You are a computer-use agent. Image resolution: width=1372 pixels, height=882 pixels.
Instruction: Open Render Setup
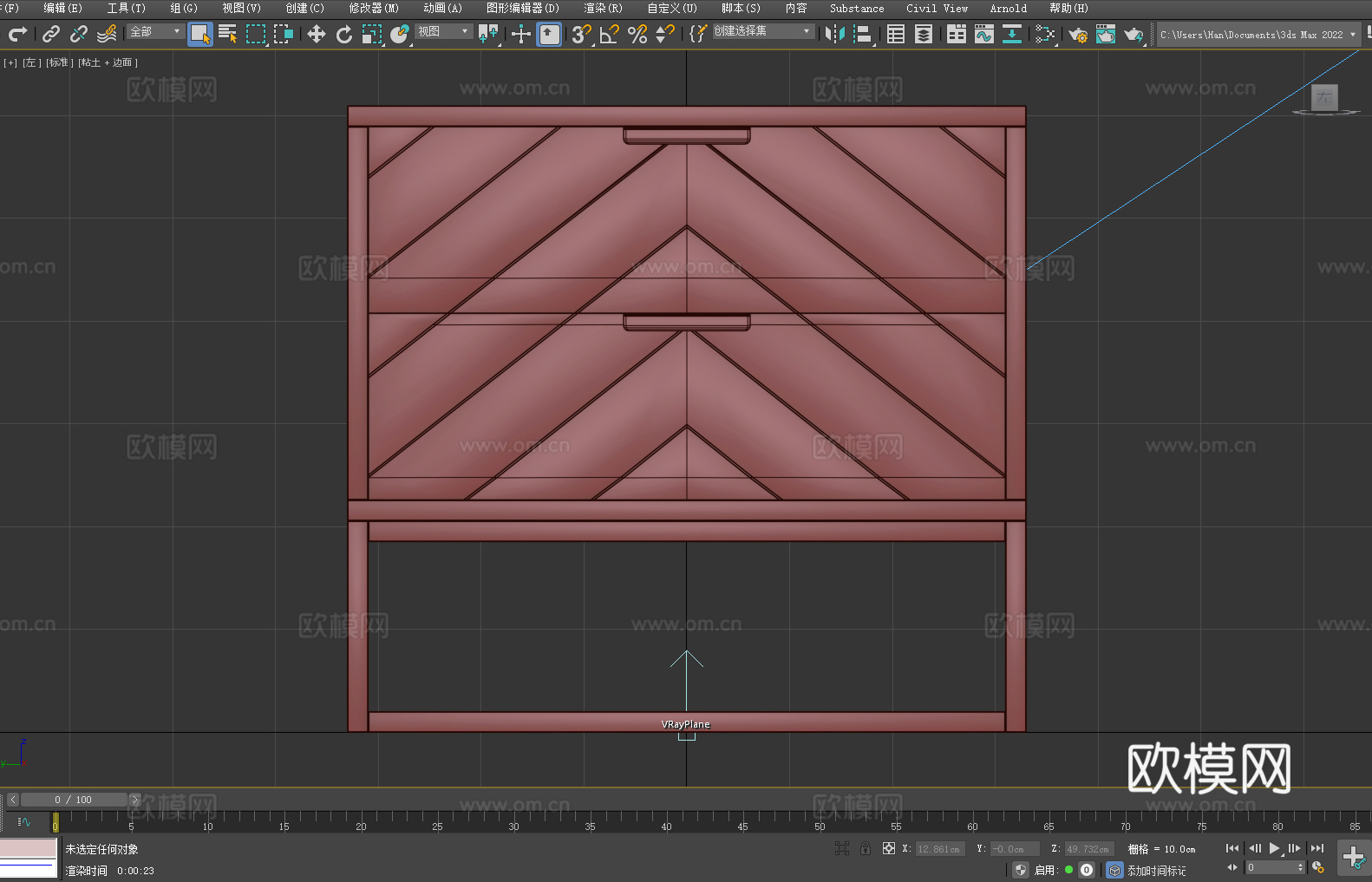coord(1078,34)
